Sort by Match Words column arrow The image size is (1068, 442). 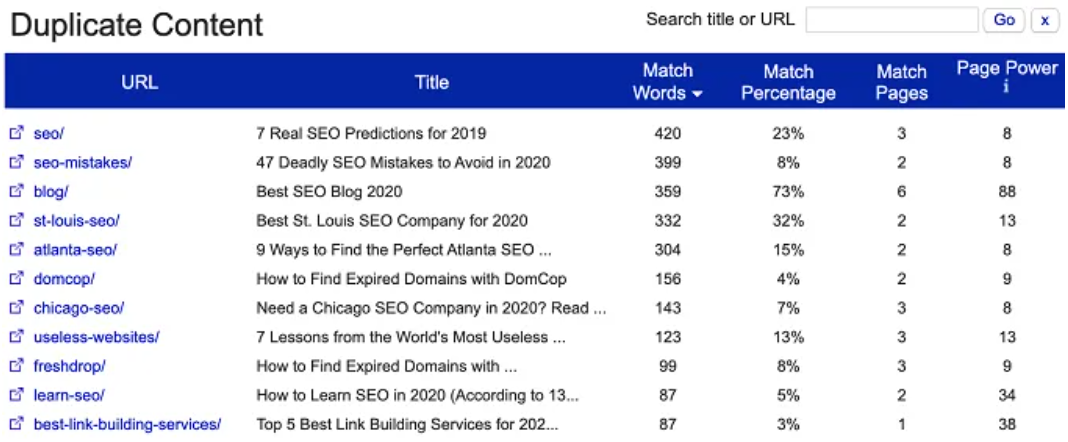[696, 94]
